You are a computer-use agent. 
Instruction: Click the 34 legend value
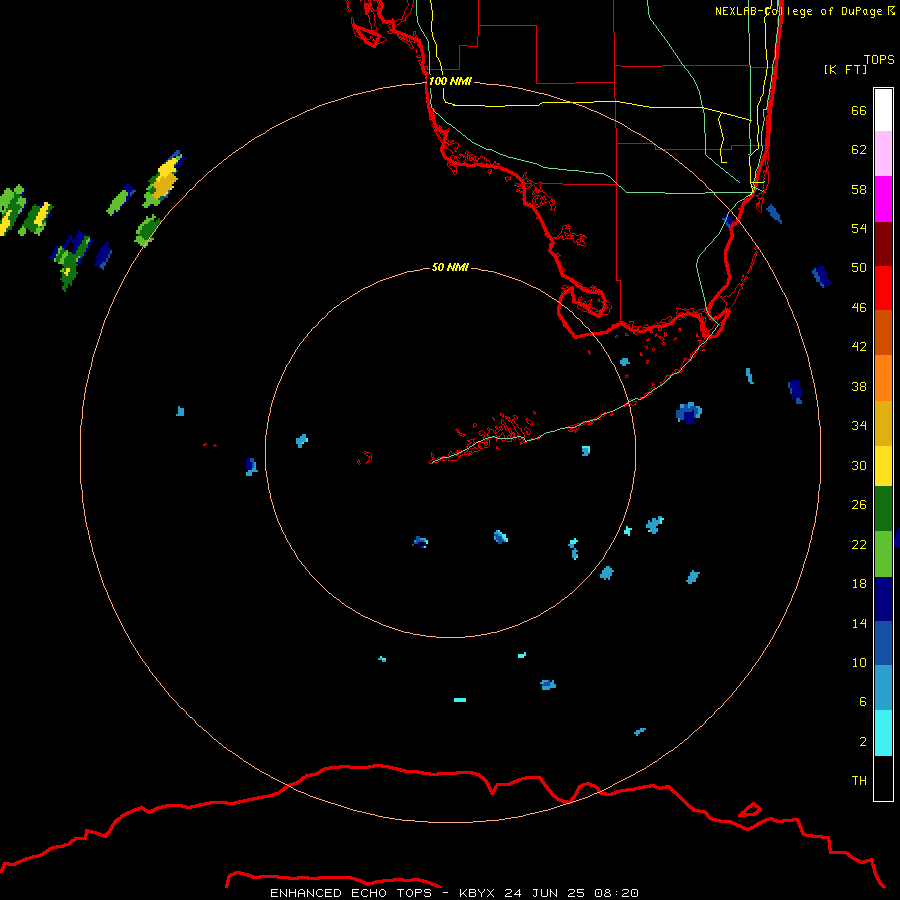859,426
